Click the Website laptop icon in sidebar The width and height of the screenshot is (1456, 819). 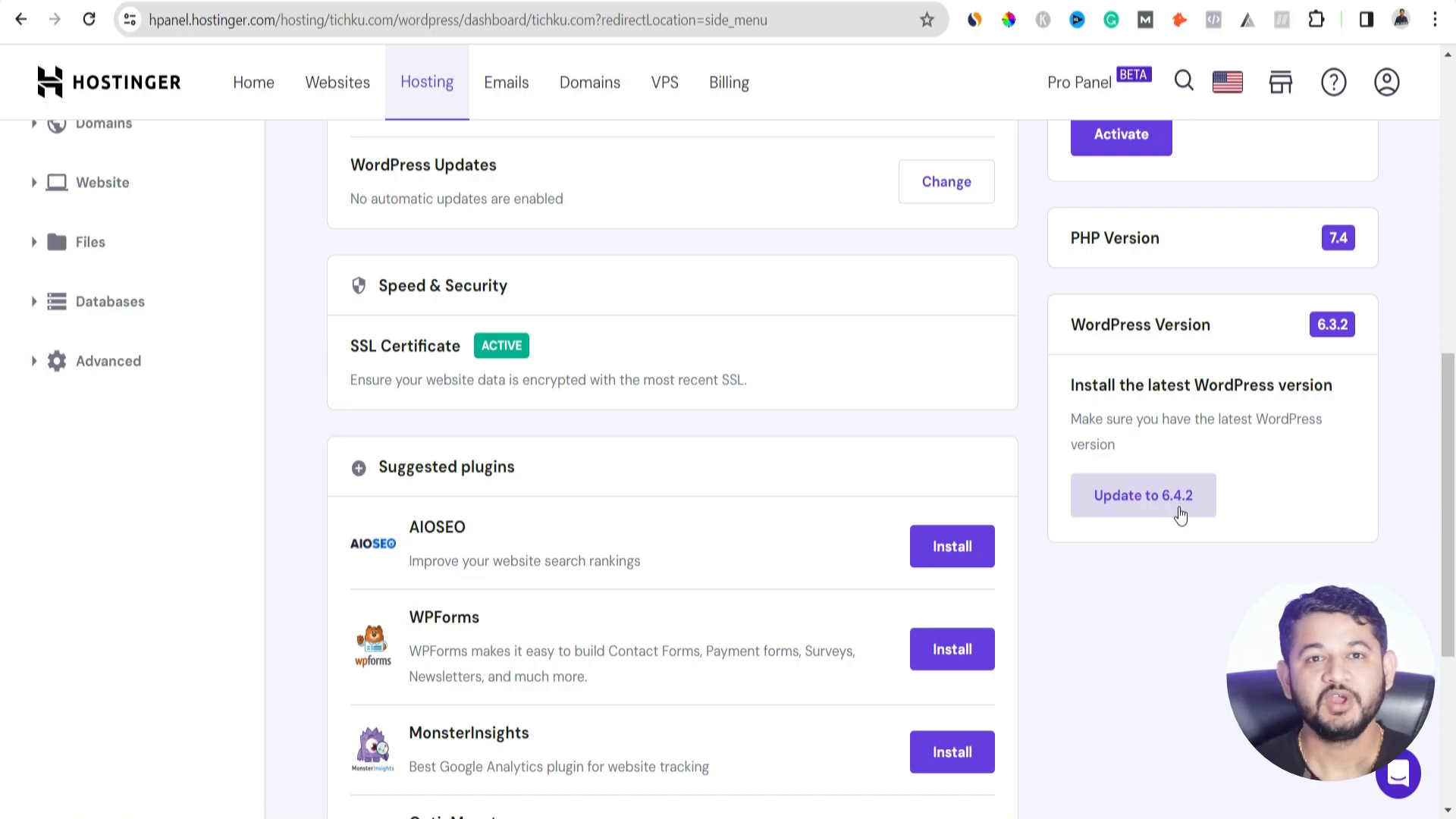pos(57,183)
